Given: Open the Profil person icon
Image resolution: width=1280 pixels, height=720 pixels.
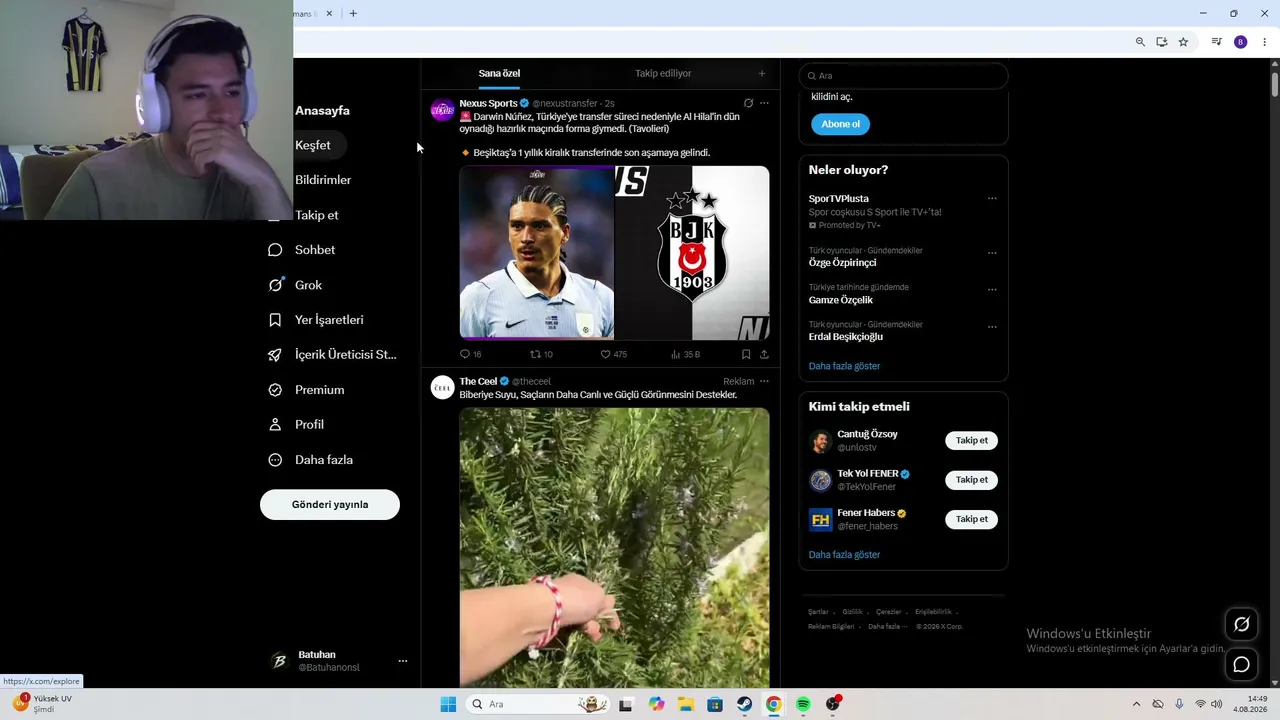Looking at the screenshot, I should click(275, 425).
